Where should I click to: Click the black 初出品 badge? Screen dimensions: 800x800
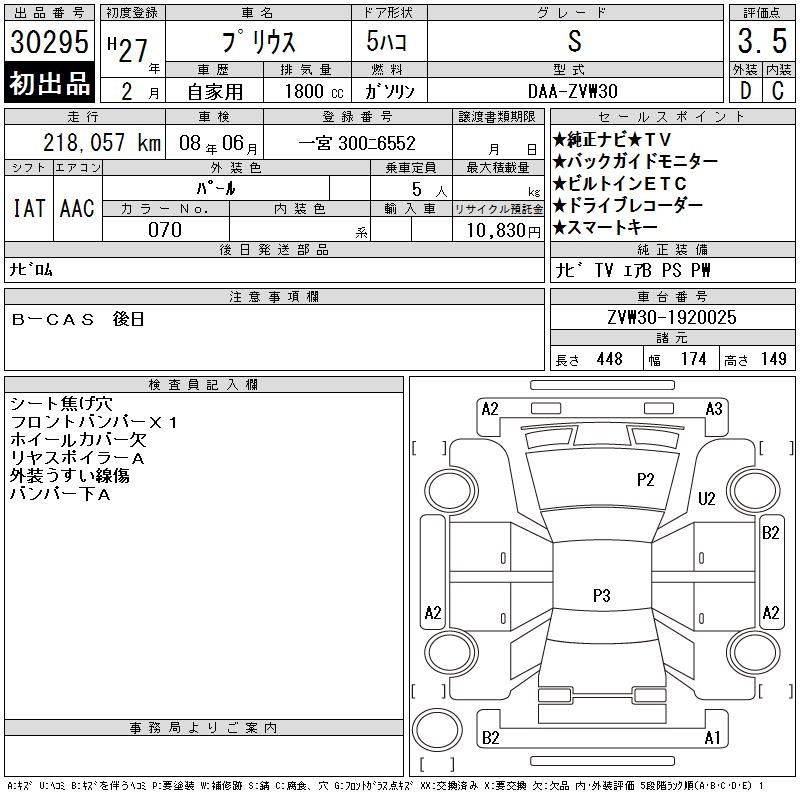click(x=49, y=83)
